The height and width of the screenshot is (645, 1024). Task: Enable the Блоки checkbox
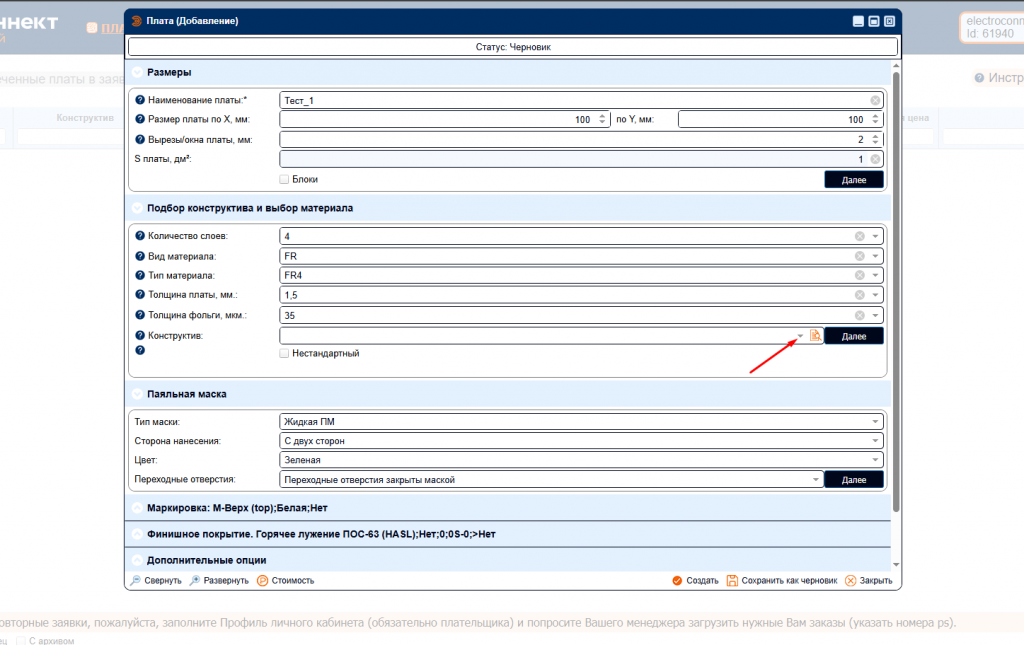(285, 179)
